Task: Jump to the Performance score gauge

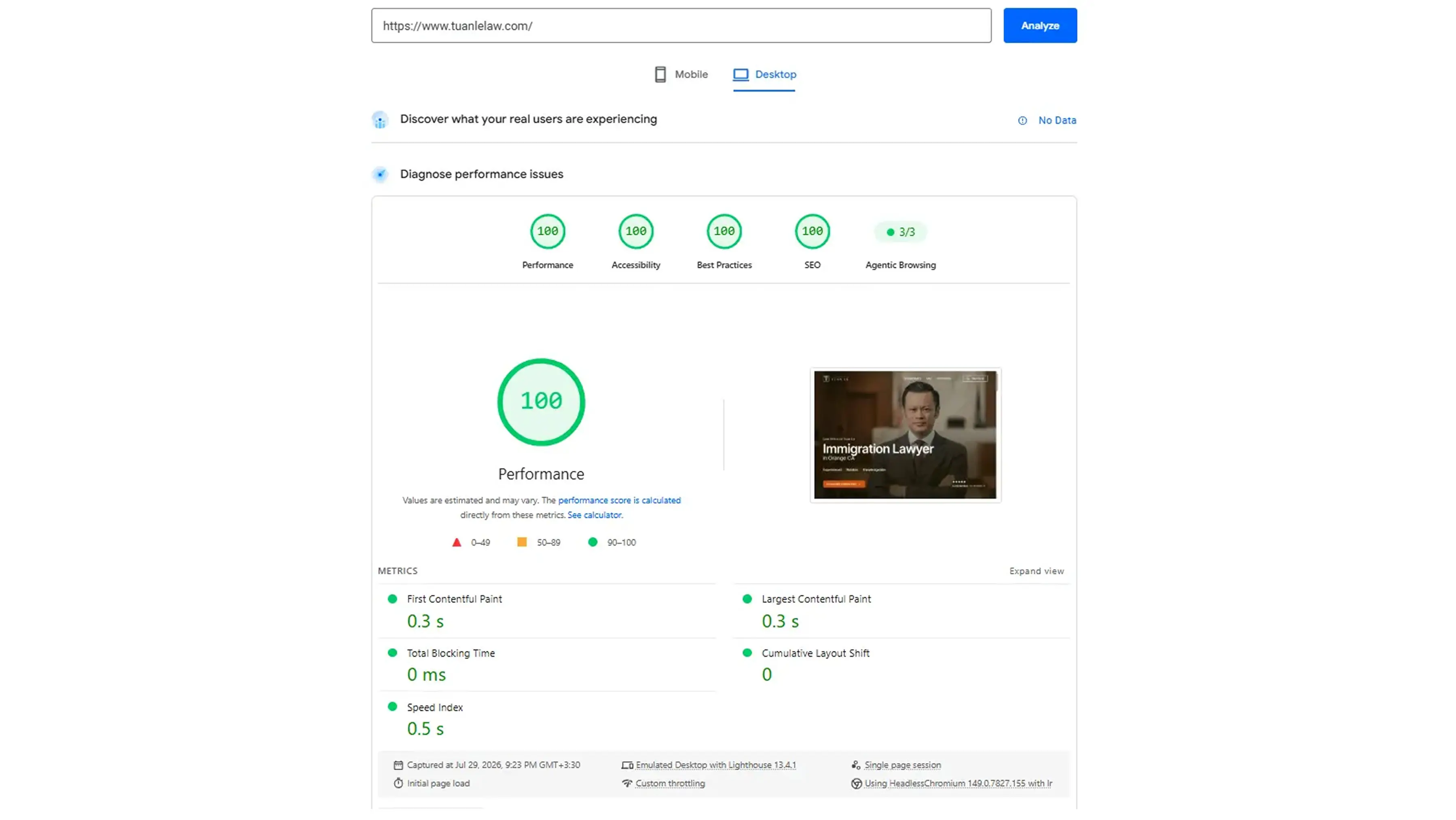Action: point(547,231)
